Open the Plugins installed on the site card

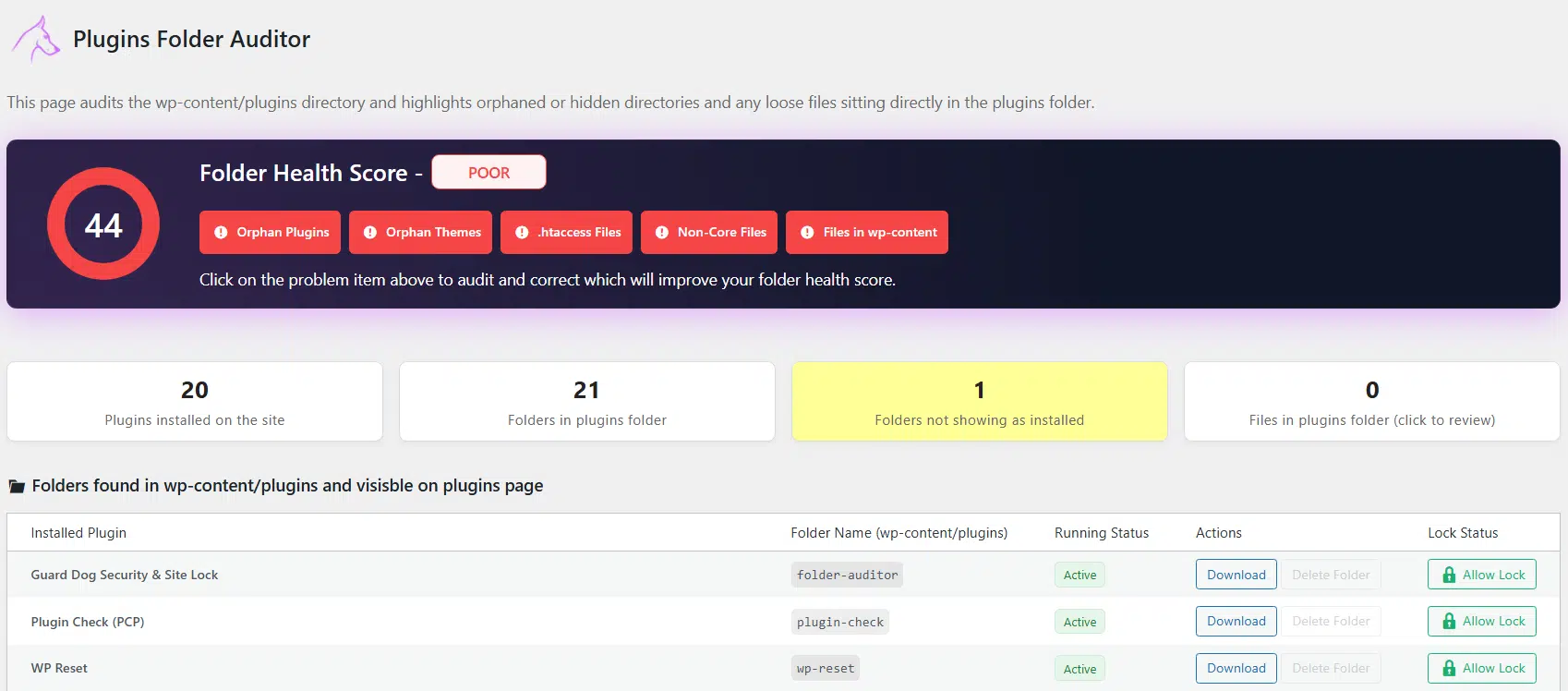click(x=195, y=402)
